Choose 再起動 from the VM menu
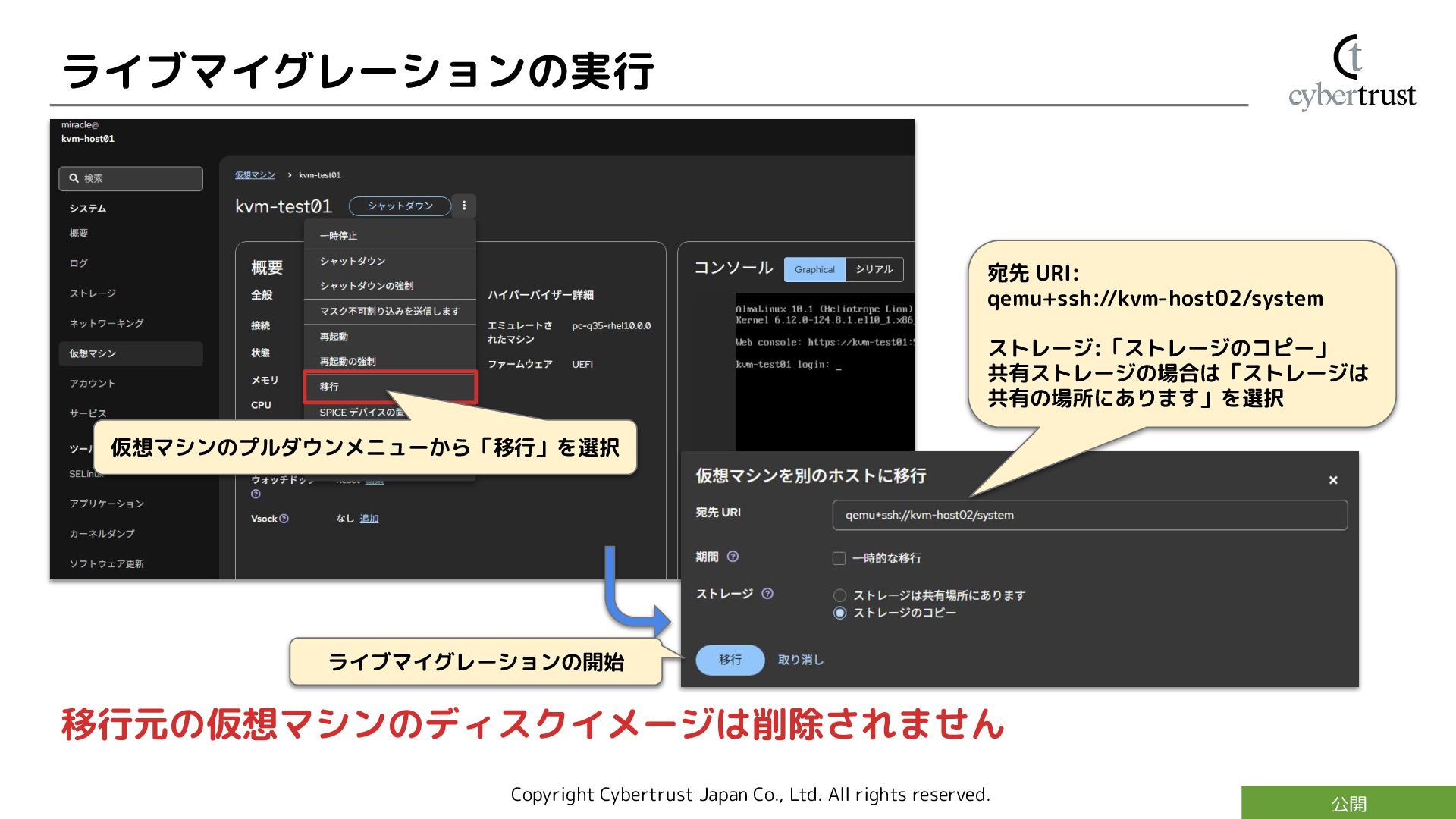 pyautogui.click(x=334, y=337)
